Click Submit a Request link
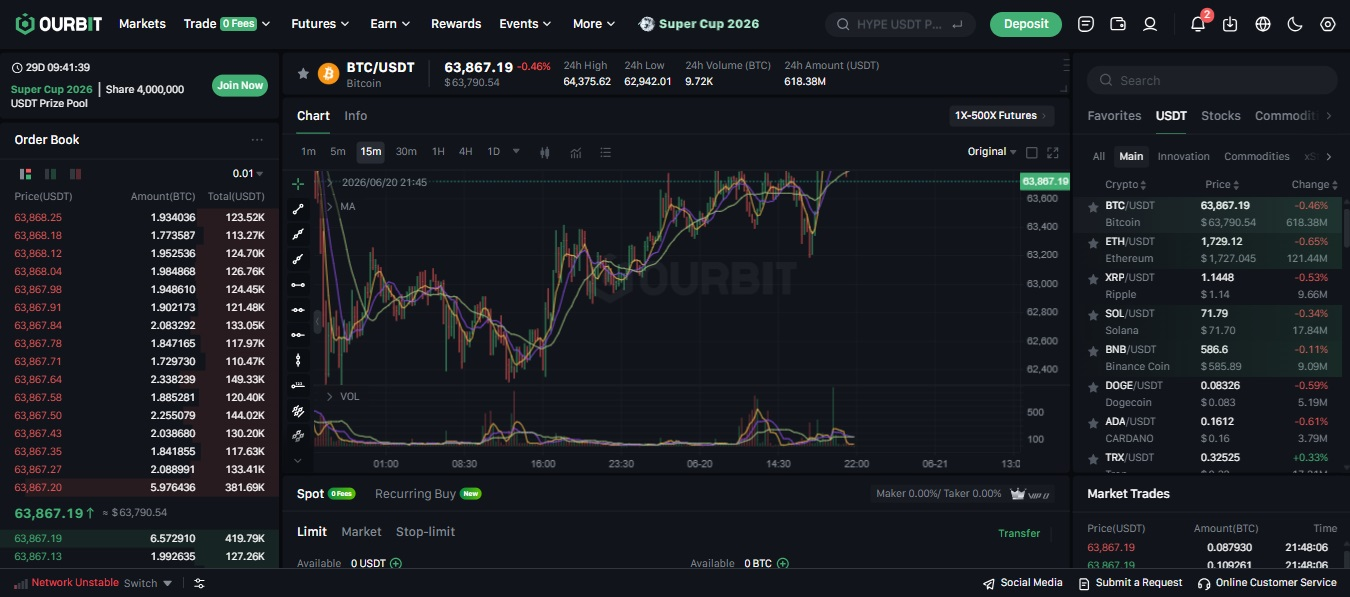This screenshot has width=1350, height=597. [x=1129, y=583]
